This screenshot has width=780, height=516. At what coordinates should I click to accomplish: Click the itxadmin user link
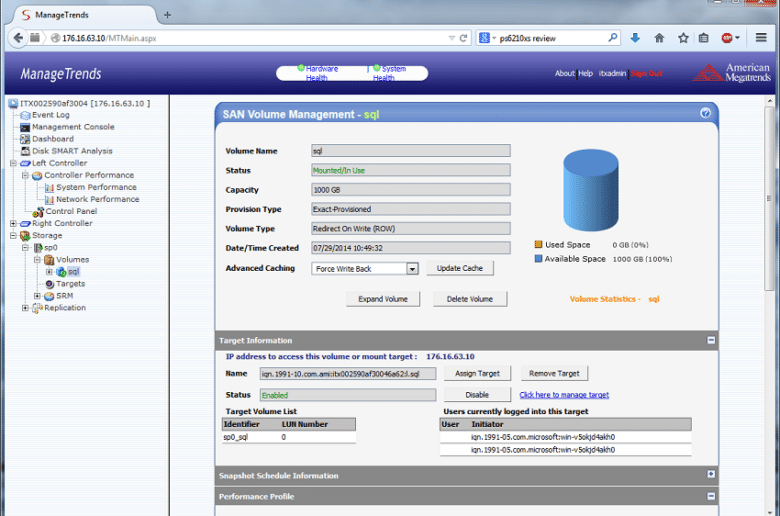tap(612, 73)
